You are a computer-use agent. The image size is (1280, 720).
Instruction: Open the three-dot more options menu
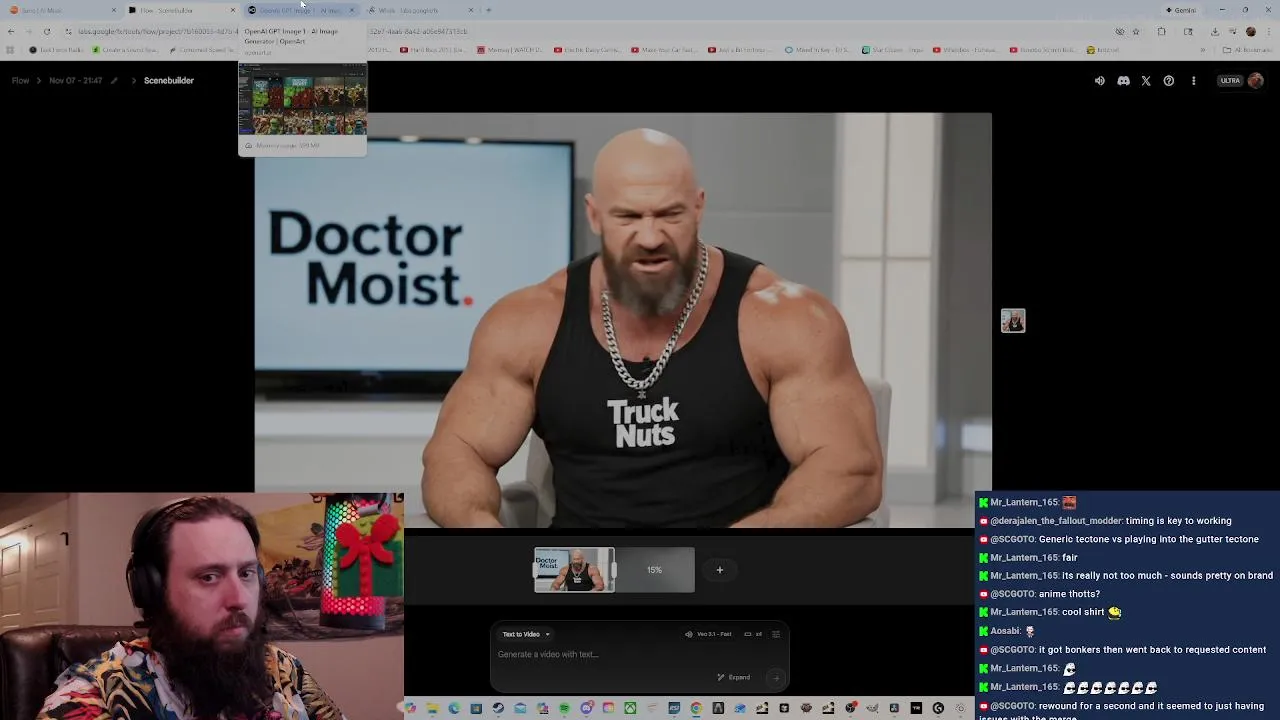[x=1193, y=81]
